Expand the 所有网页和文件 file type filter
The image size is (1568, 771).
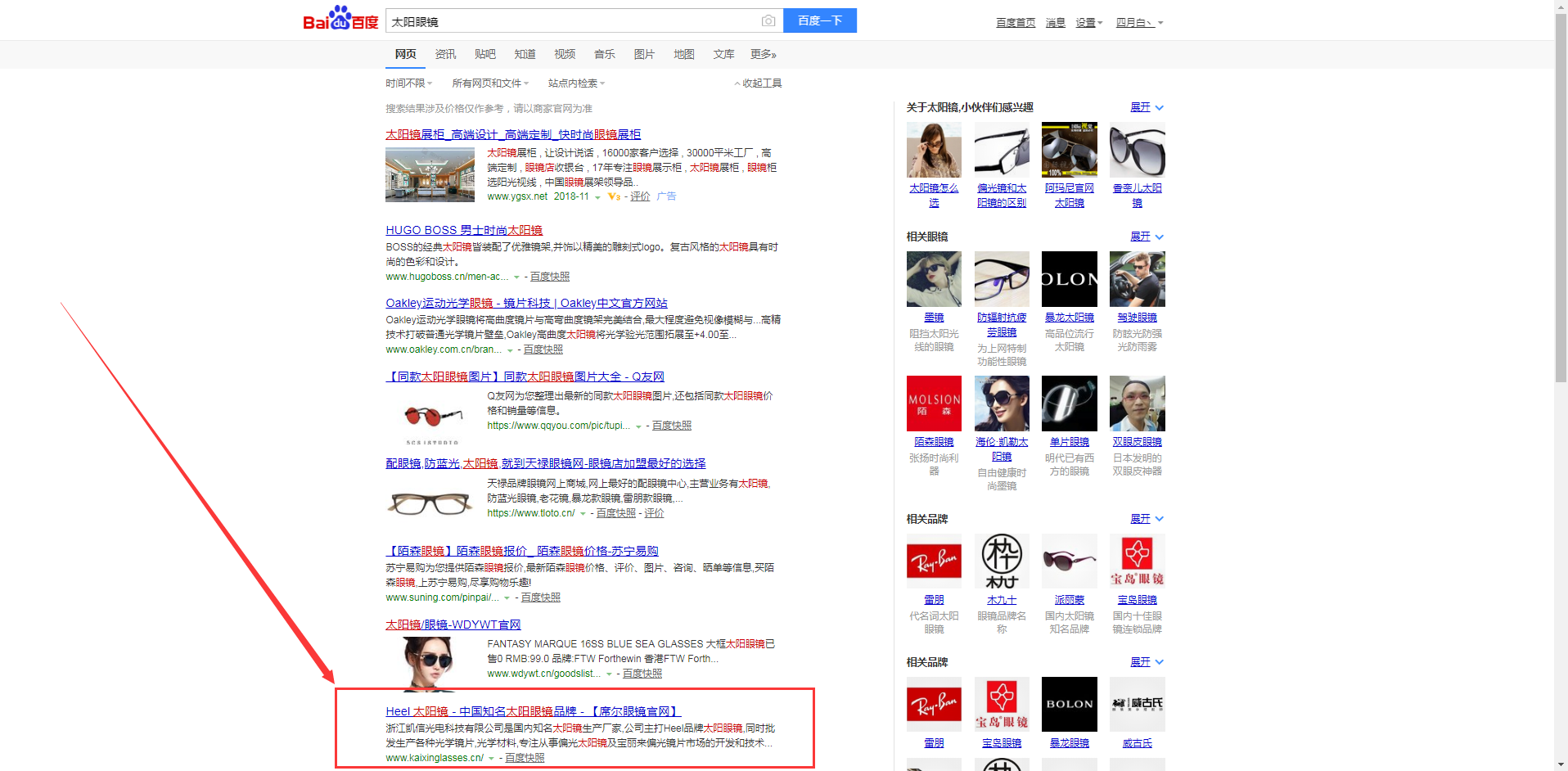click(x=490, y=83)
